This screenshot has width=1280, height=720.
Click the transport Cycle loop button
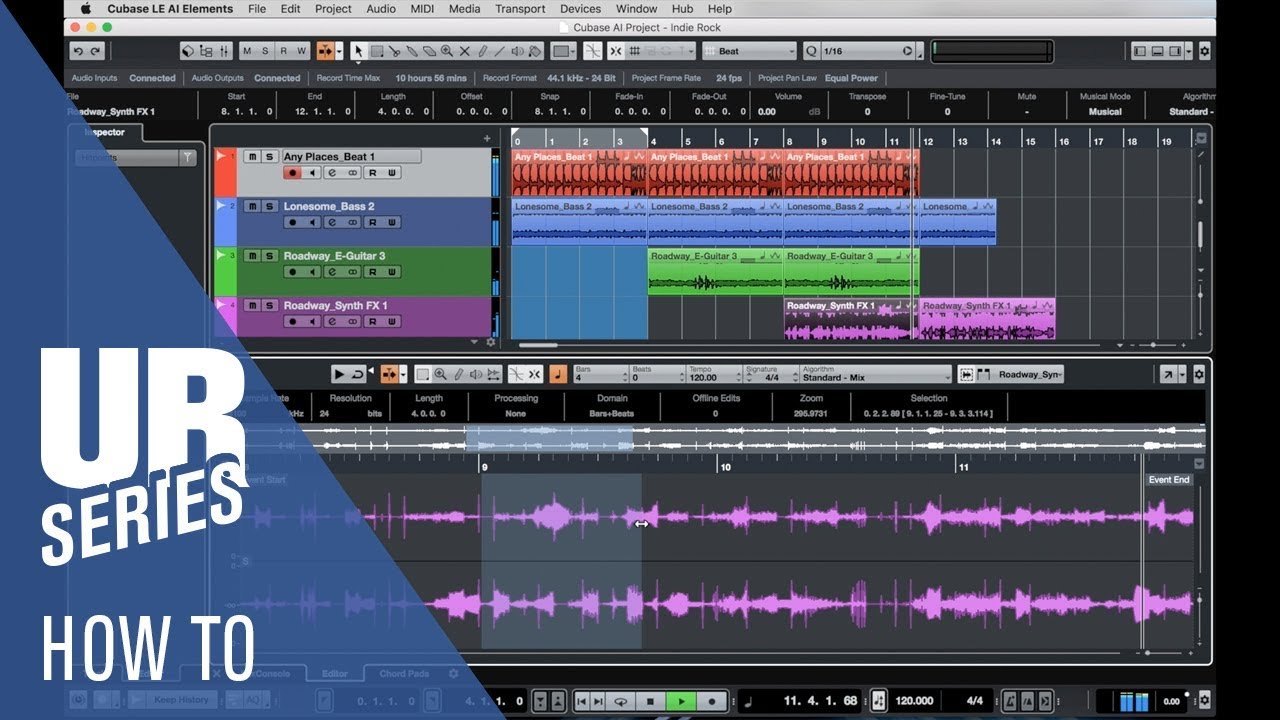[x=621, y=701]
